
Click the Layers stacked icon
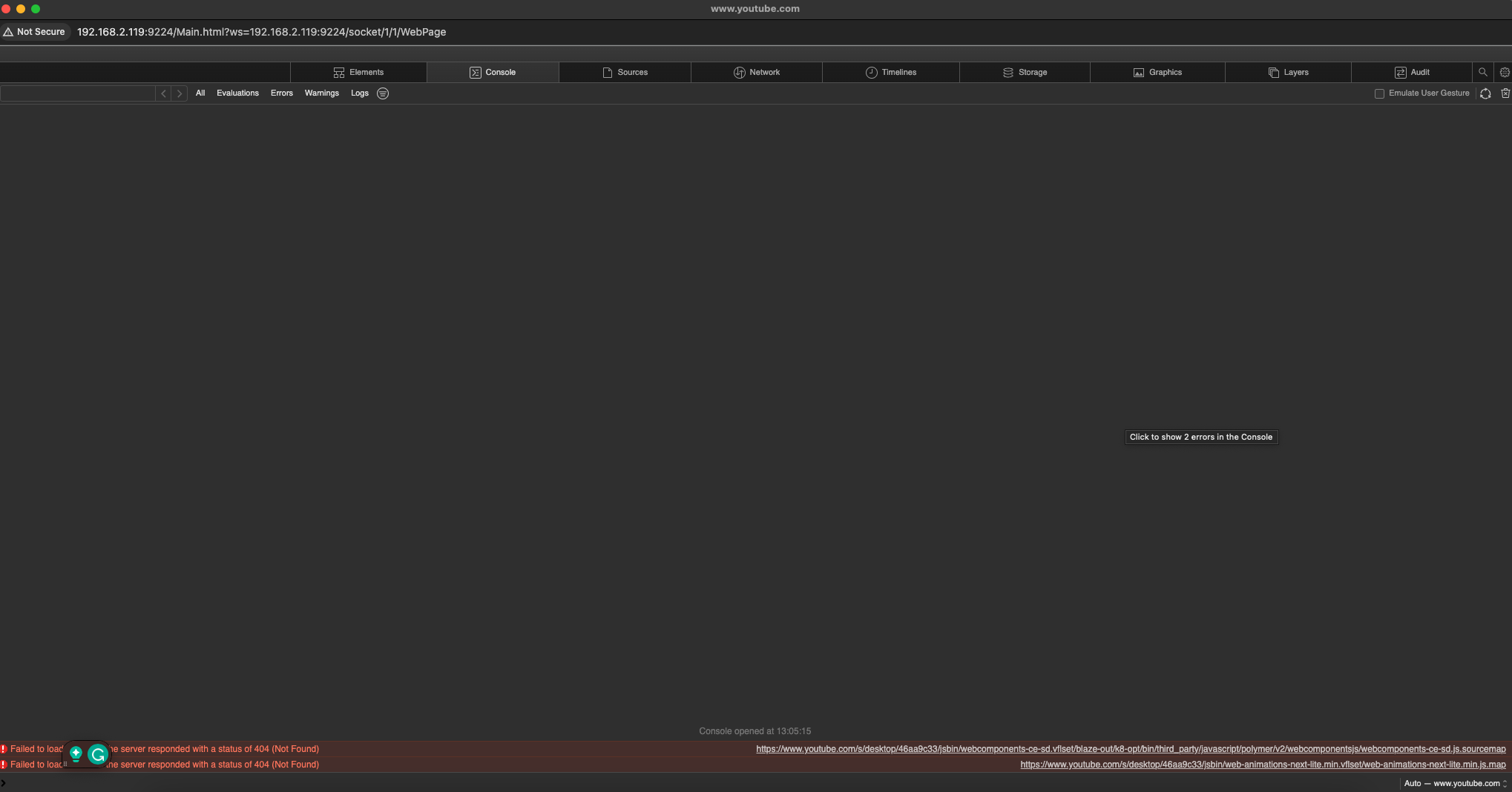point(1274,73)
